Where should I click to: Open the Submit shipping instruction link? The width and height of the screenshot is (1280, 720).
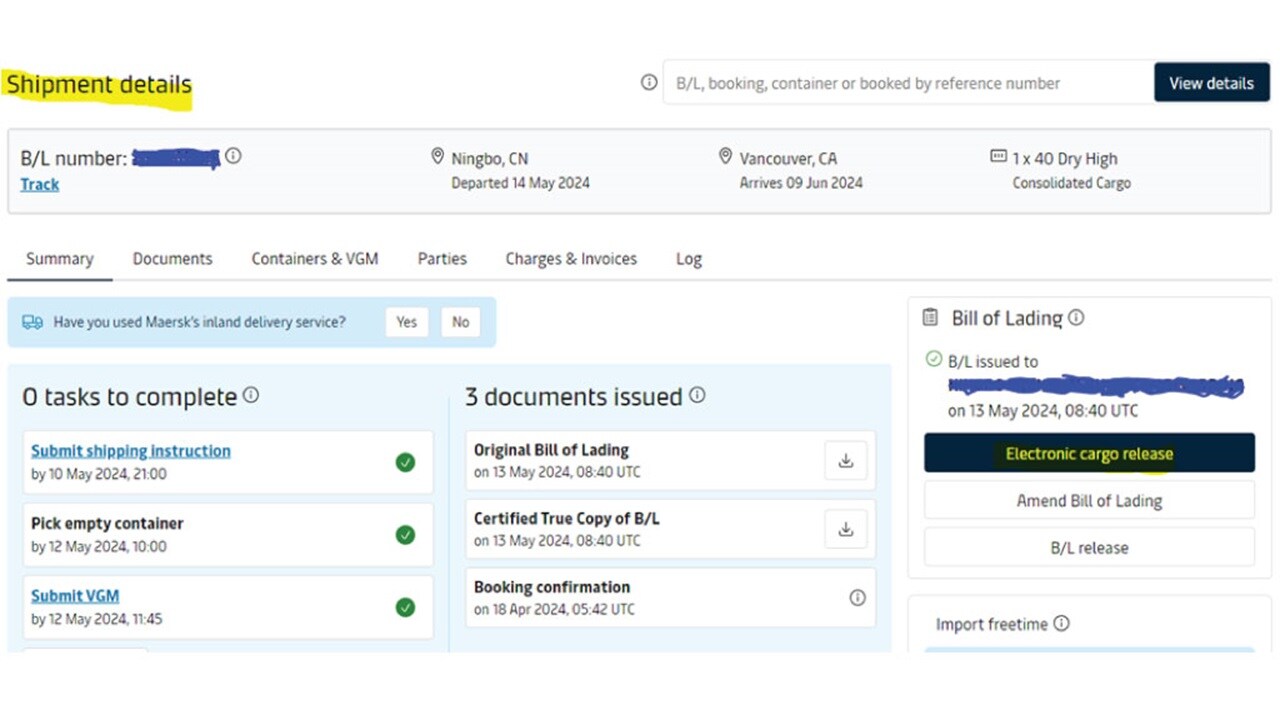tap(131, 451)
